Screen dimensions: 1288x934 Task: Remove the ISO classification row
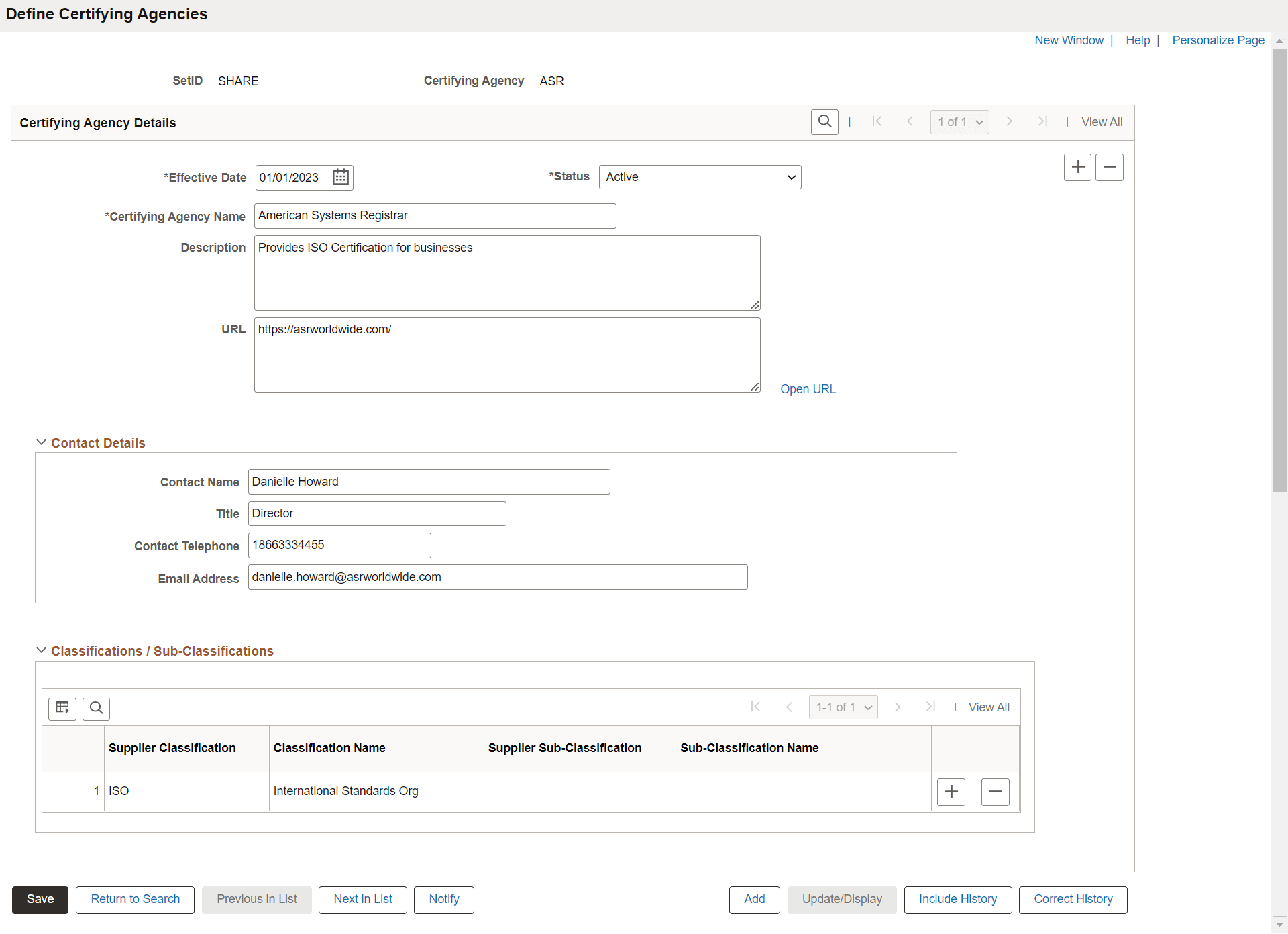996,792
